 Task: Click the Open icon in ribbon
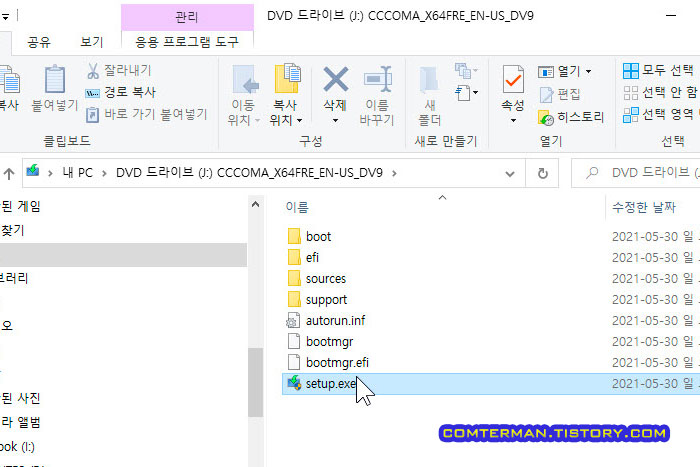[546, 71]
